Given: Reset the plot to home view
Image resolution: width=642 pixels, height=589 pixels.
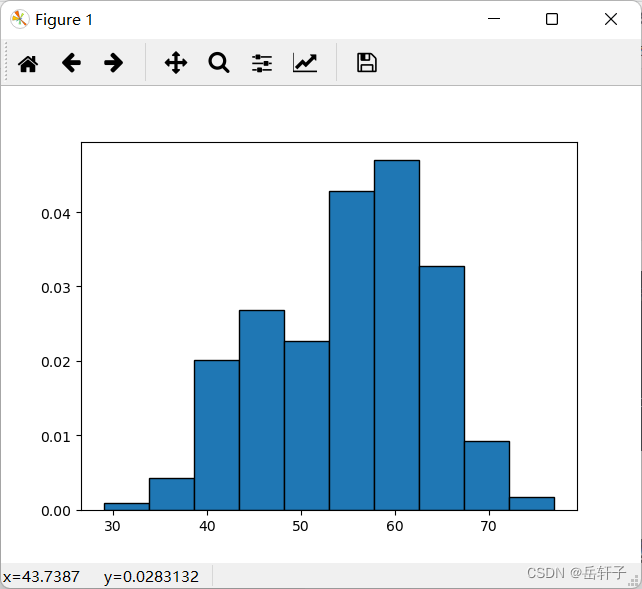Looking at the screenshot, I should 28,63.
